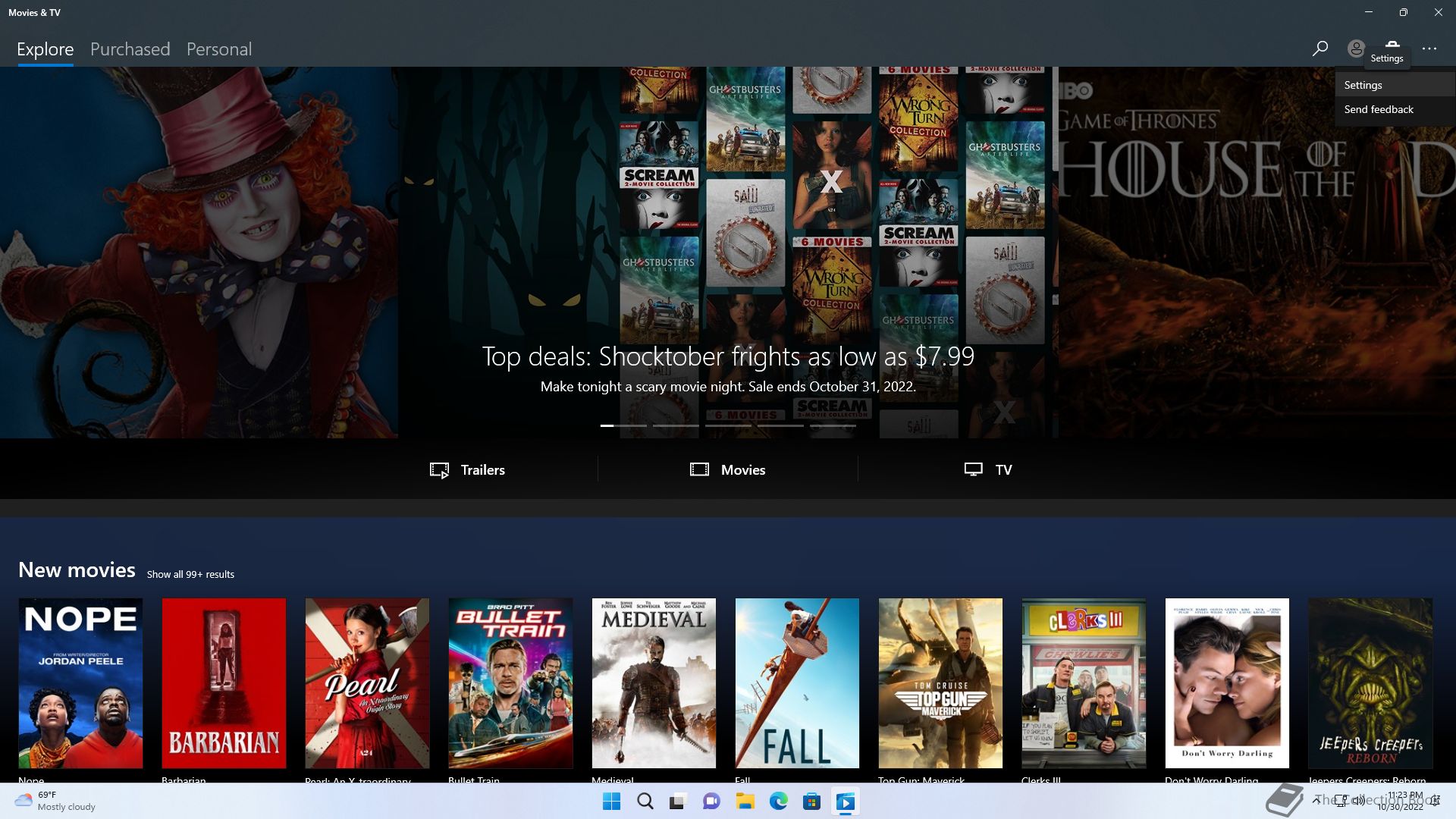Viewport: 1456px width, 819px height.
Task: Switch to the Personal tab
Action: click(218, 49)
